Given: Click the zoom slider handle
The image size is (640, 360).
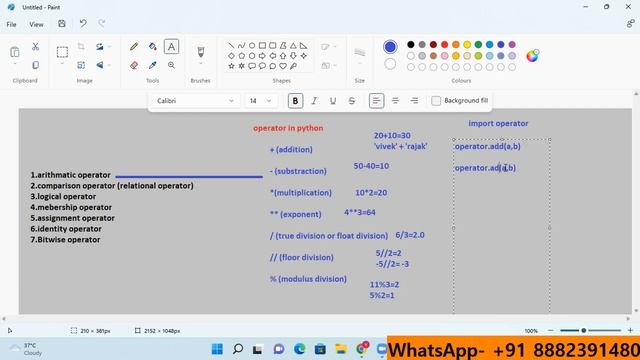Looking at the screenshot, I should 584,331.
